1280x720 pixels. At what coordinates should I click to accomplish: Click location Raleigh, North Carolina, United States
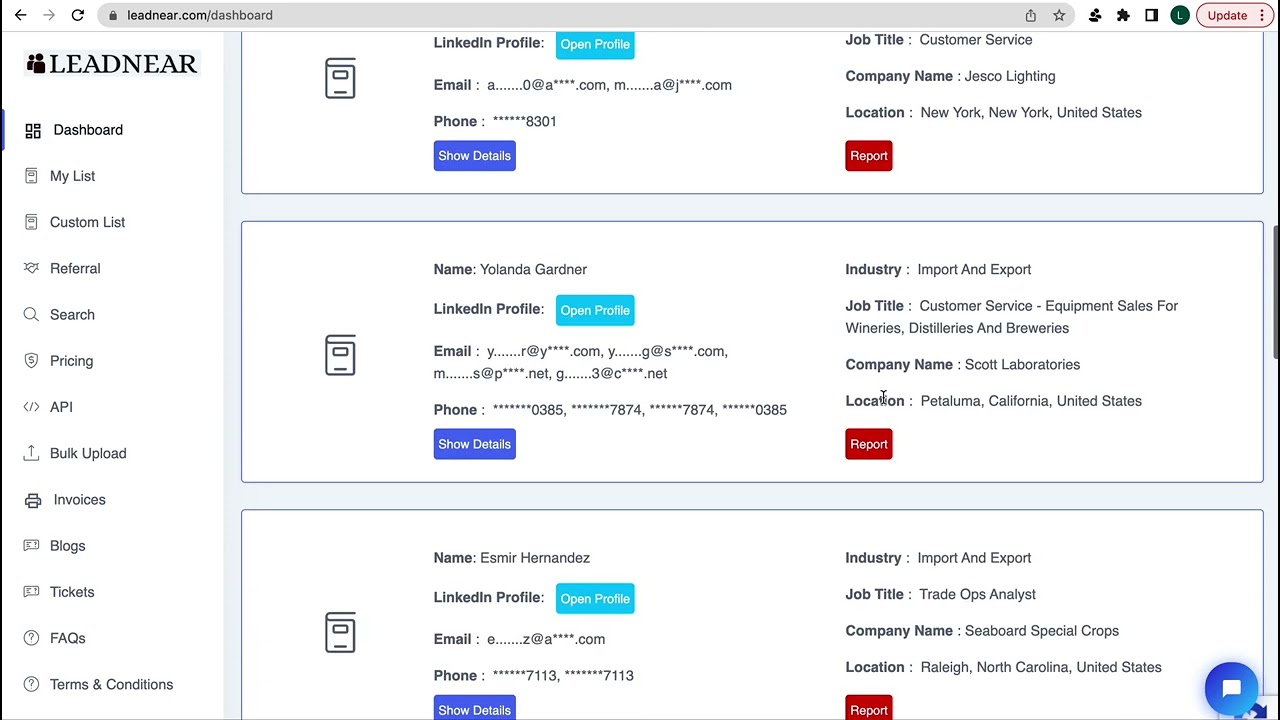tap(1040, 667)
